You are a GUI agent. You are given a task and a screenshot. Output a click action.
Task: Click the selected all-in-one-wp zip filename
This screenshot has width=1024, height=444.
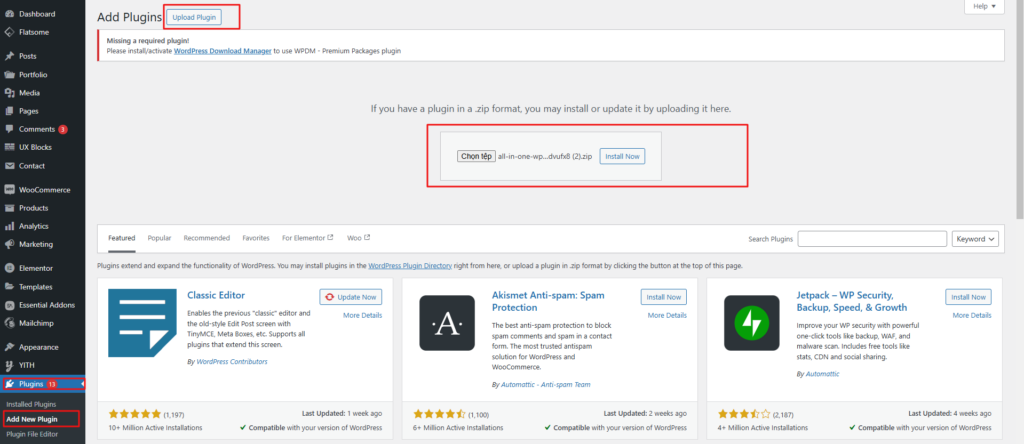(545, 157)
